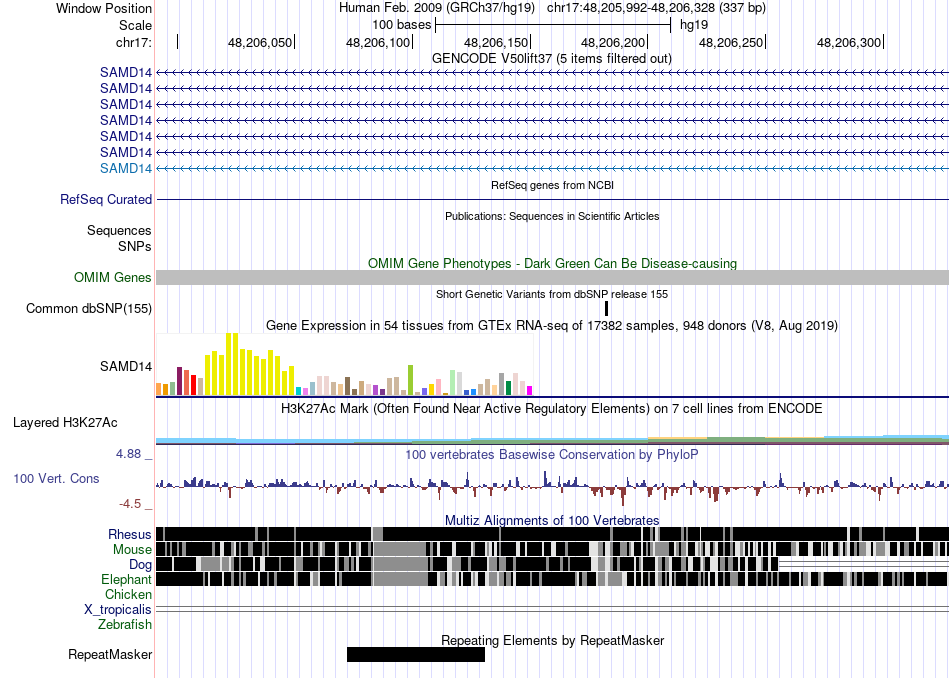Click the lime green GTEx expression bar

(410, 380)
